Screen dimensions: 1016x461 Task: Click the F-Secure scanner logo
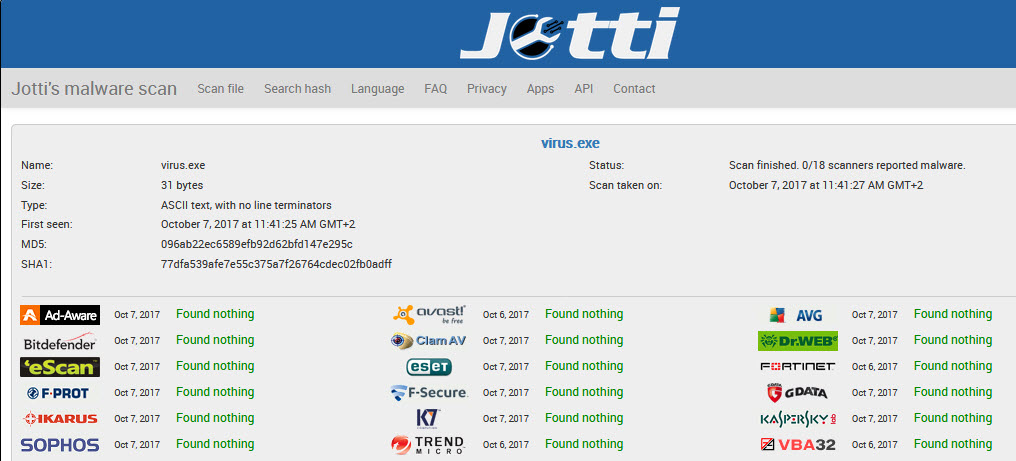point(429,392)
